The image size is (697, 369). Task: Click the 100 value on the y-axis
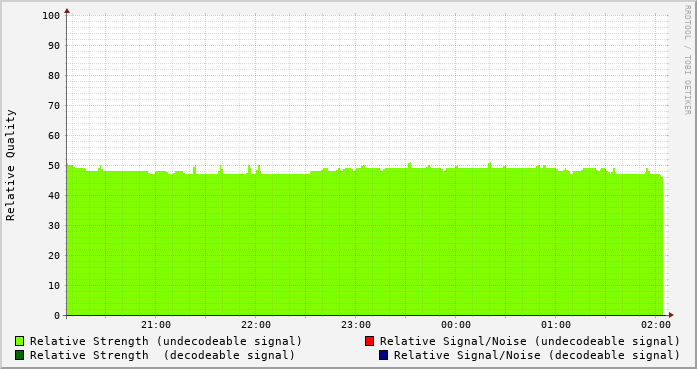(51, 16)
